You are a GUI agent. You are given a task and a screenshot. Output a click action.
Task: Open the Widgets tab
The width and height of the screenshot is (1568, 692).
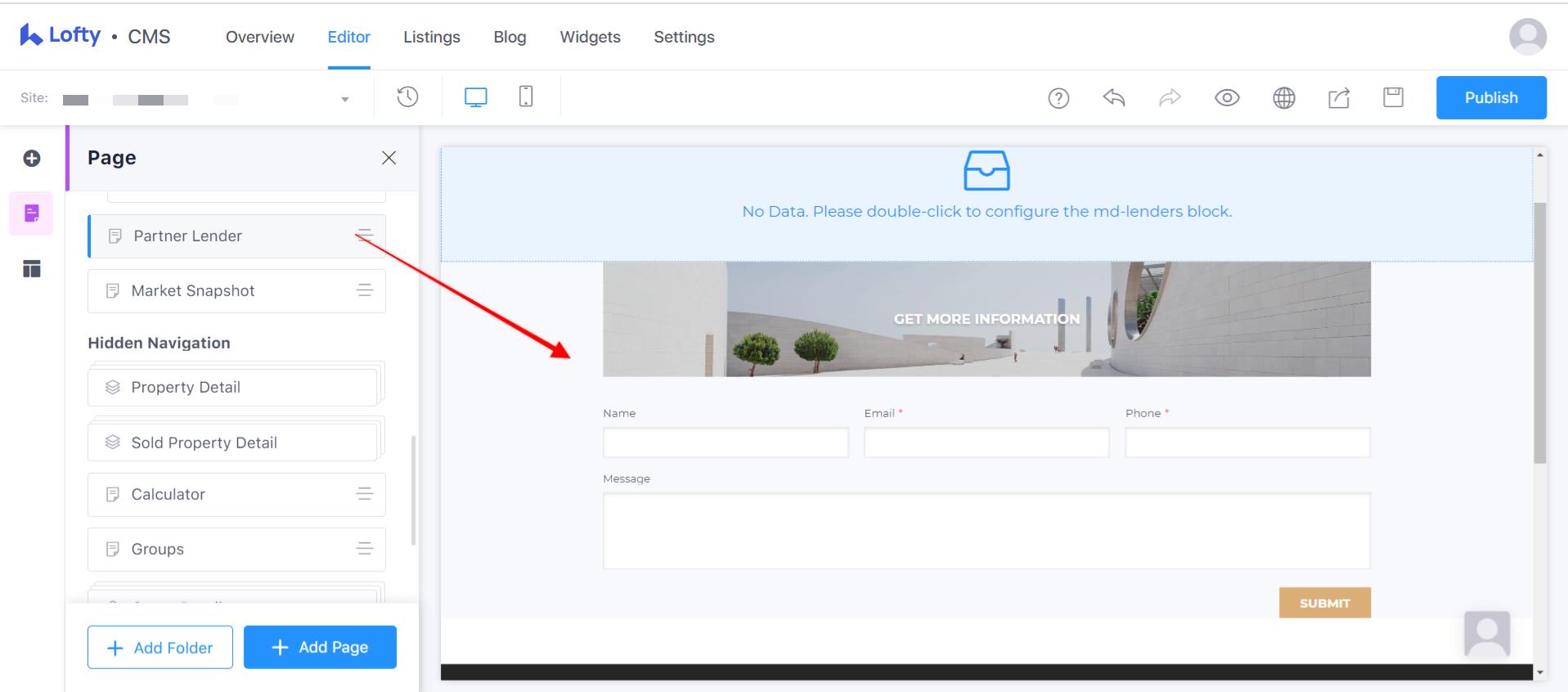click(x=590, y=37)
